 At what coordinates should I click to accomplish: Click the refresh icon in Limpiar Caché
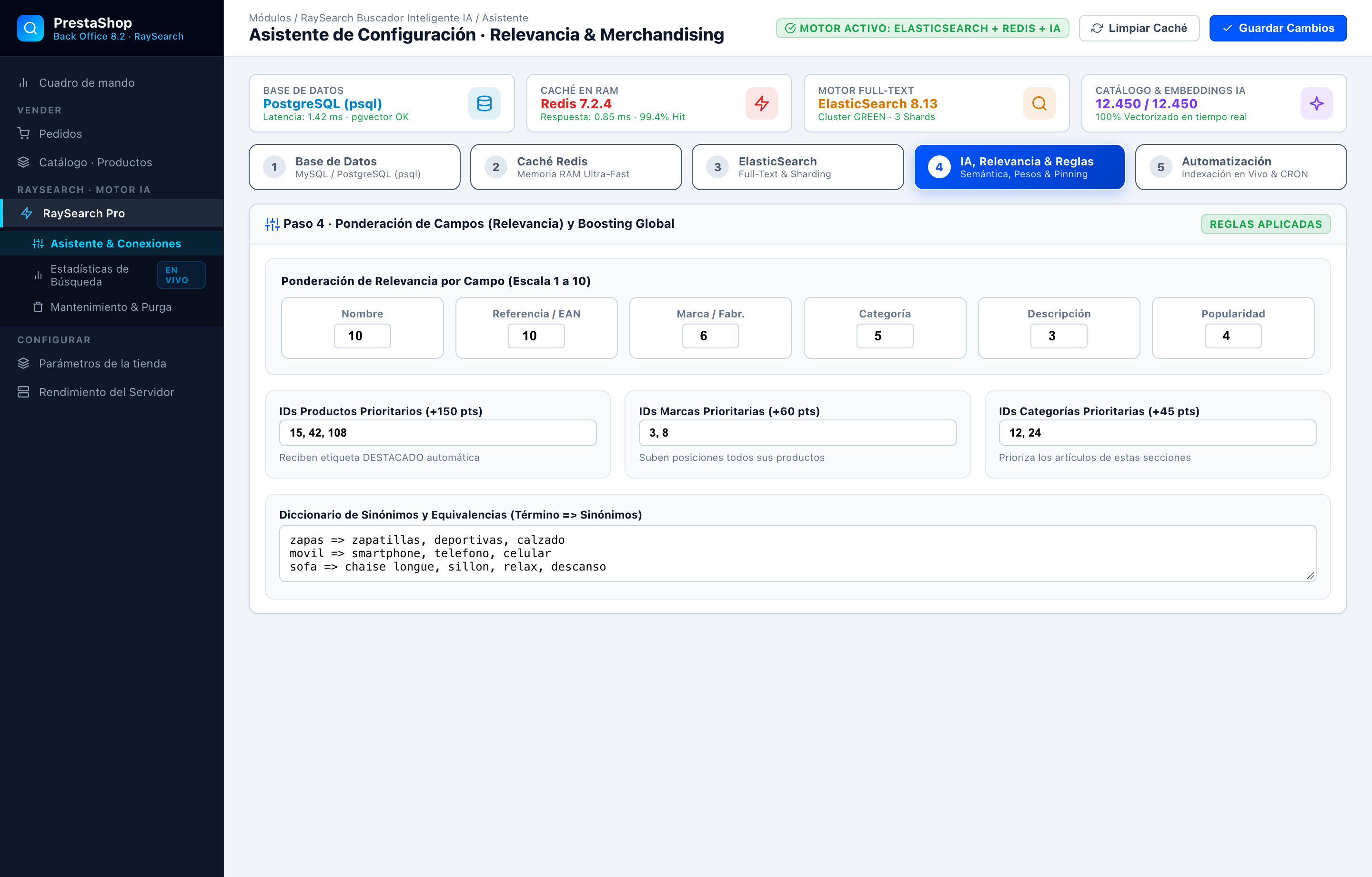pos(1097,29)
